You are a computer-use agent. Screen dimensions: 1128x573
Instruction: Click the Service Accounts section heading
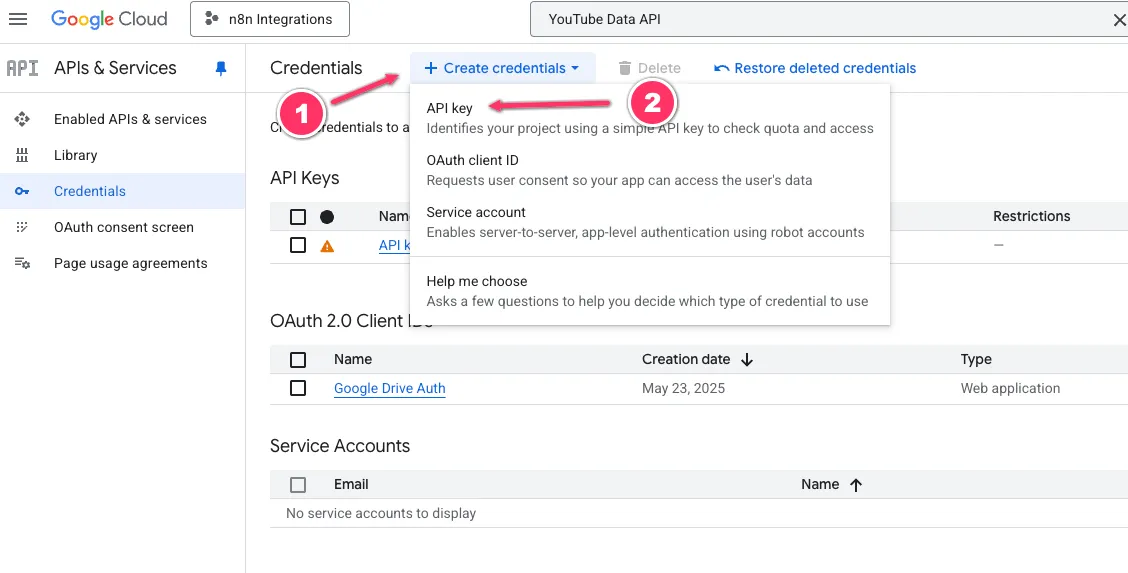click(x=340, y=446)
